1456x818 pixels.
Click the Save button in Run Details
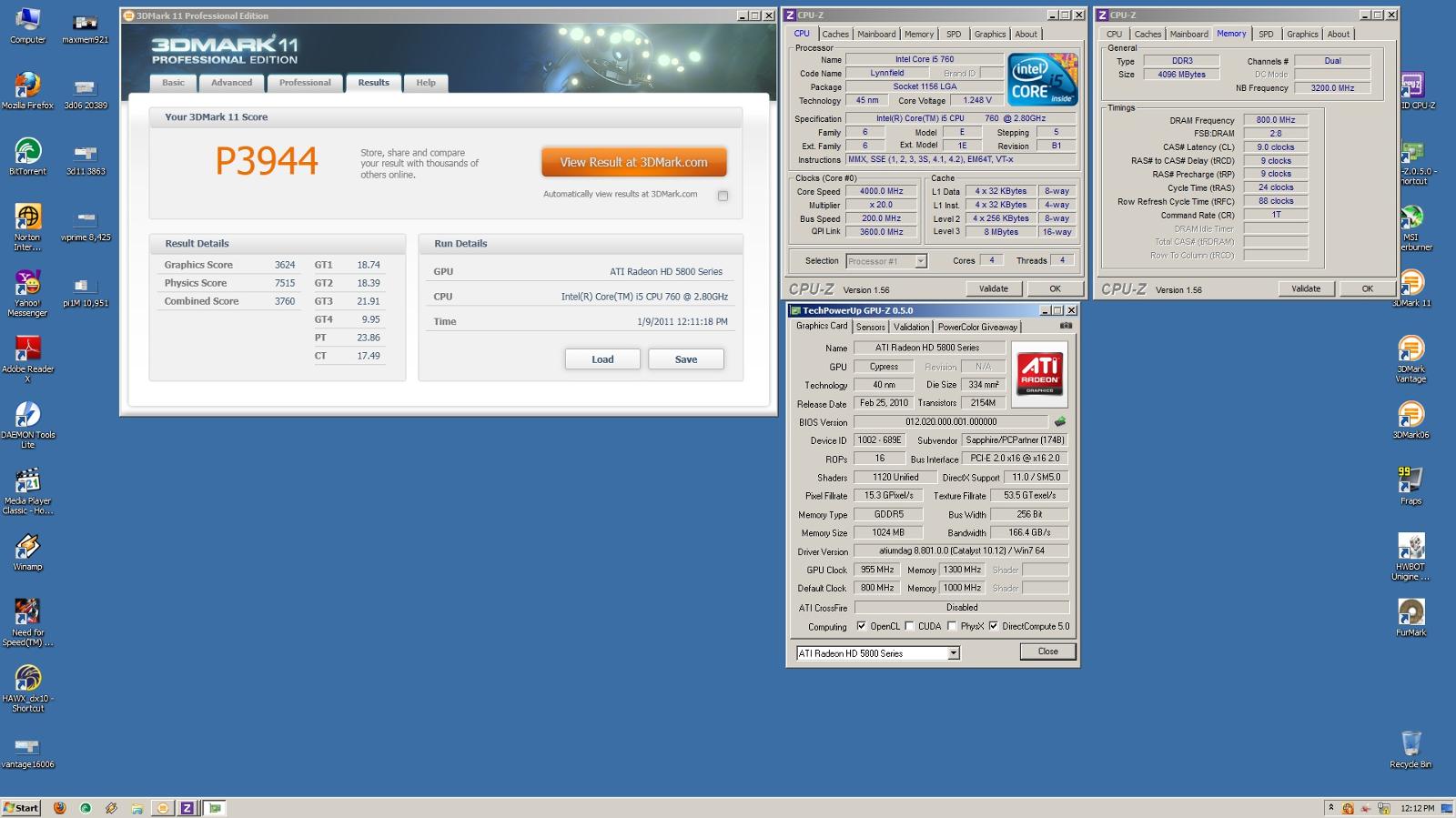686,359
